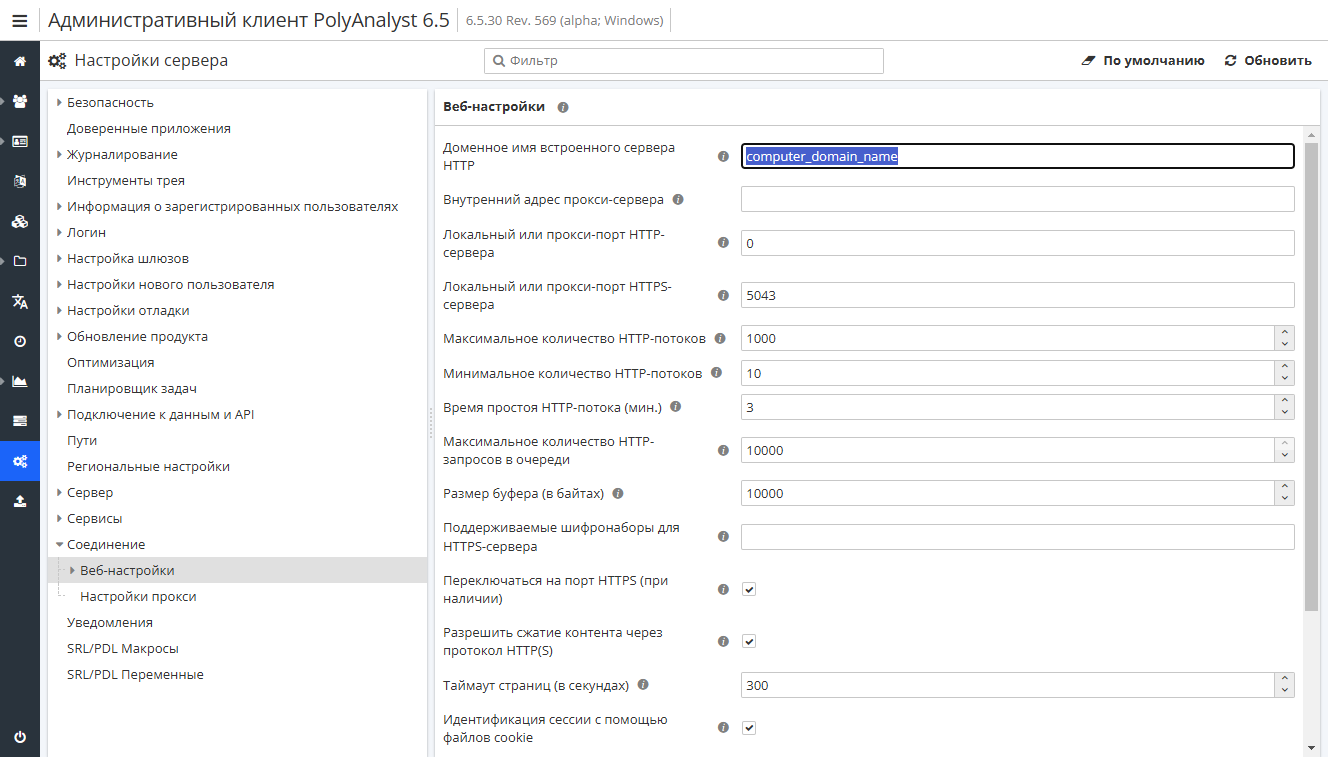
Task: Open the folder sidebar icon
Action: click(20, 261)
